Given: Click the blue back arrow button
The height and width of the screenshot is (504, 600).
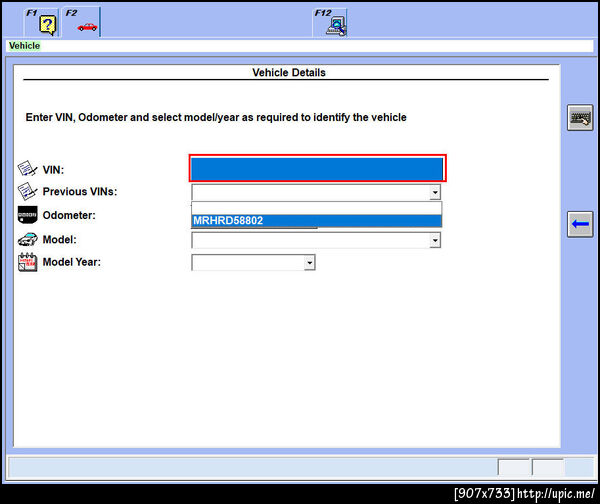Looking at the screenshot, I should tap(580, 224).
